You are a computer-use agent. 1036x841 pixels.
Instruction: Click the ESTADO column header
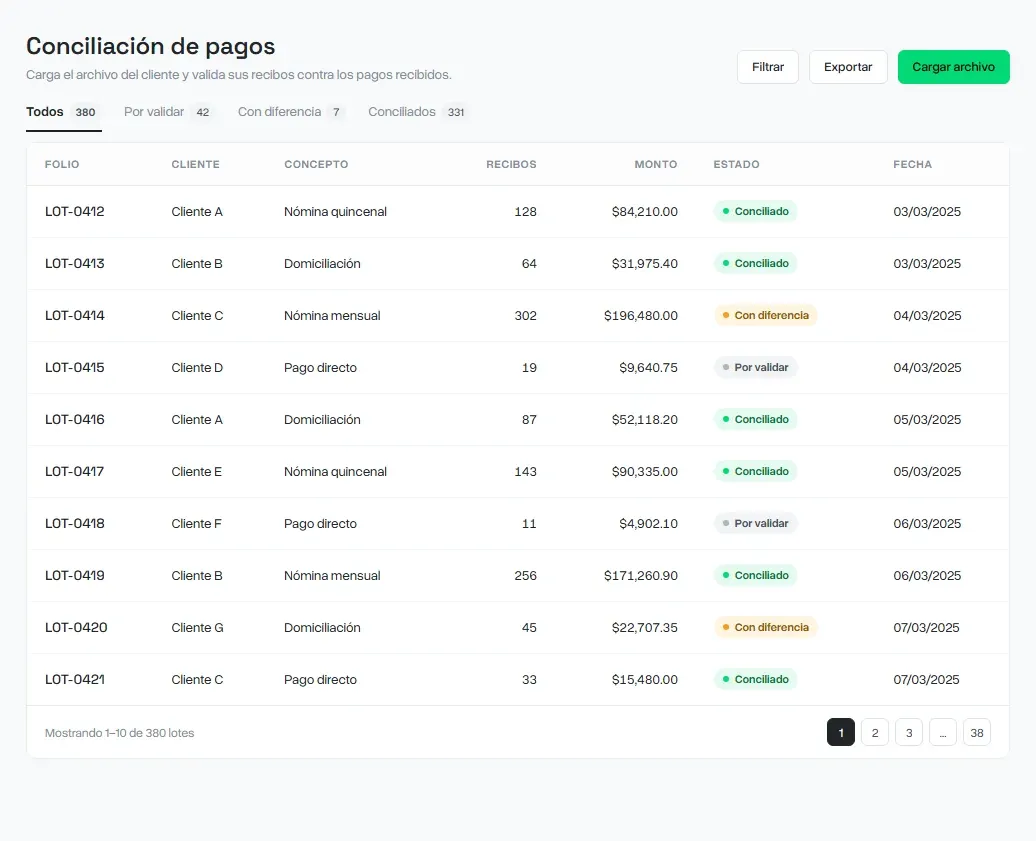click(736, 164)
